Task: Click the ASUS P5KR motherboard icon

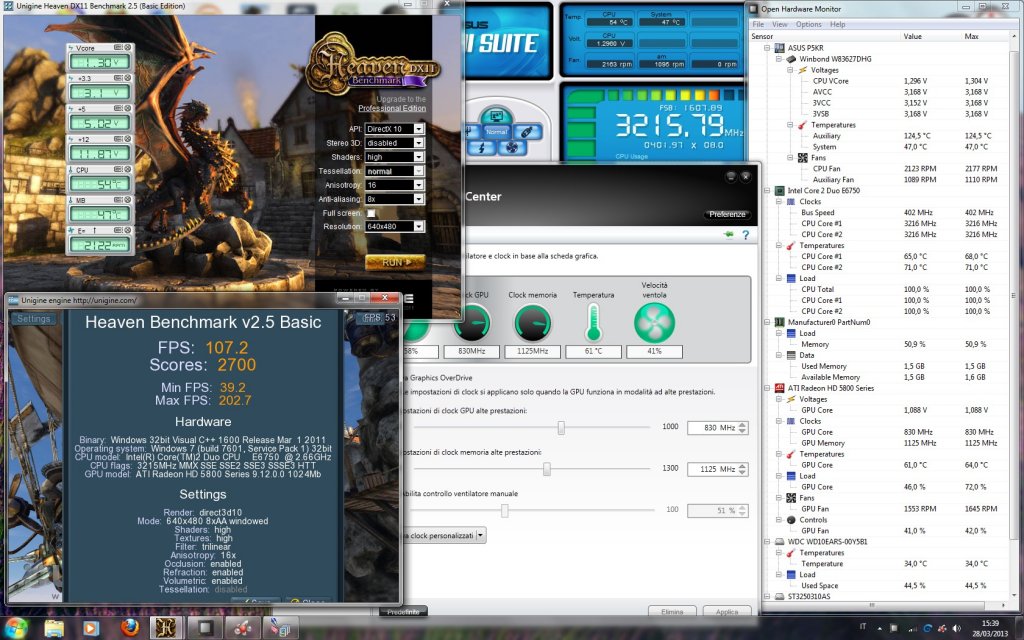Action: (x=779, y=48)
